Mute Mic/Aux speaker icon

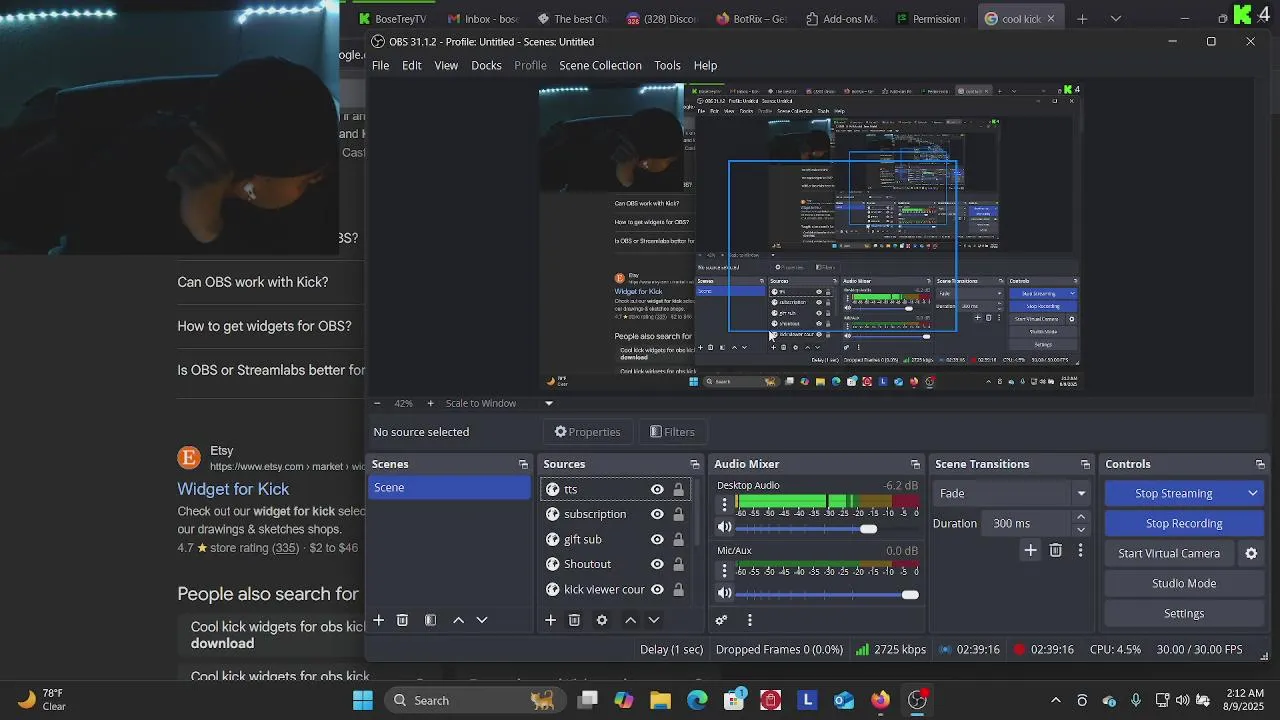tap(725, 593)
